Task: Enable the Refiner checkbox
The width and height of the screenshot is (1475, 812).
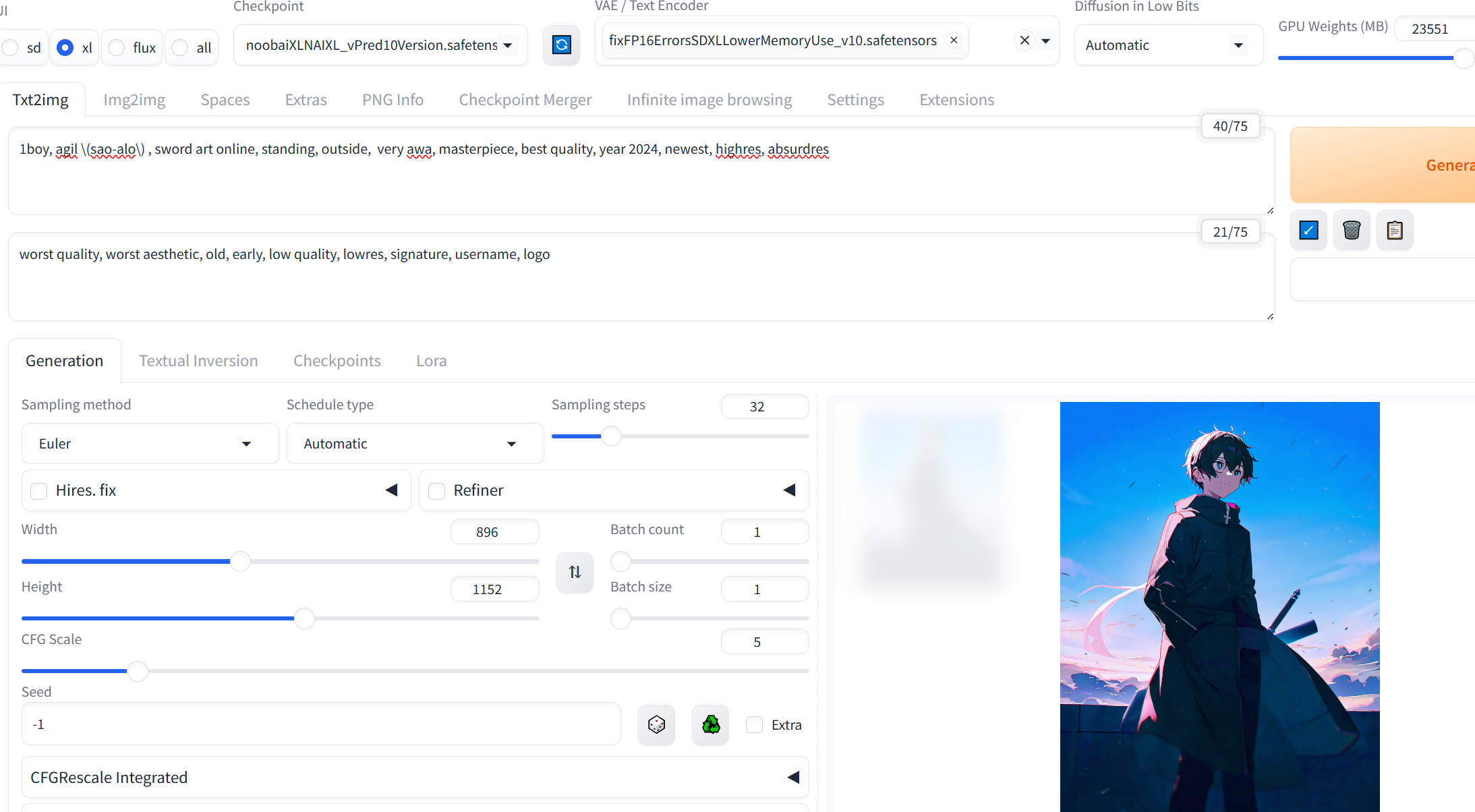Action: pos(437,490)
